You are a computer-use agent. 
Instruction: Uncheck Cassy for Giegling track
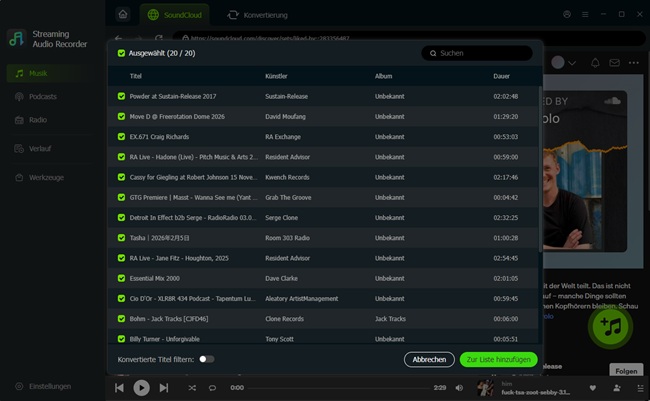pyautogui.click(x=121, y=177)
